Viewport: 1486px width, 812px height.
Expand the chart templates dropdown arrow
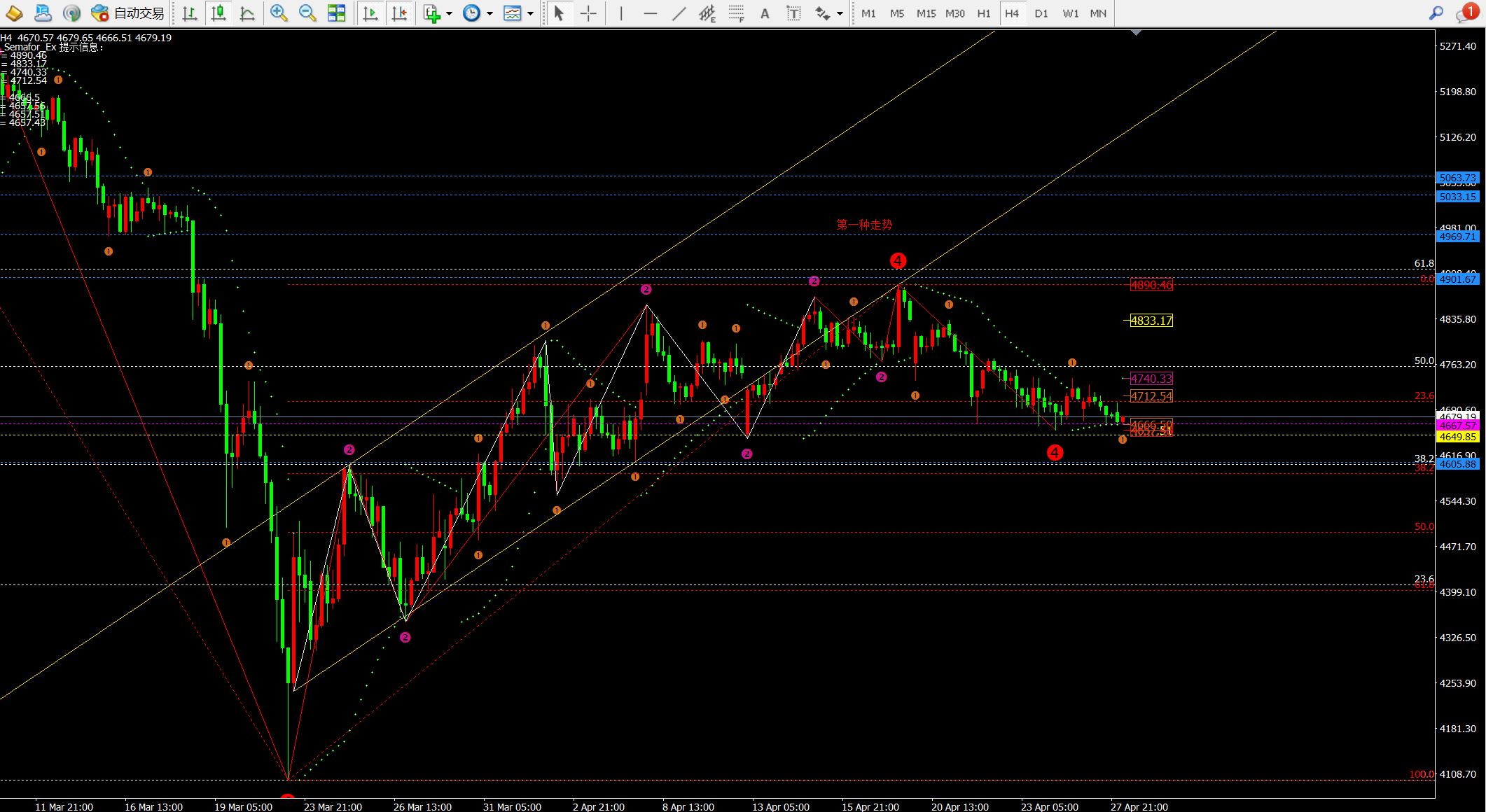tap(530, 13)
